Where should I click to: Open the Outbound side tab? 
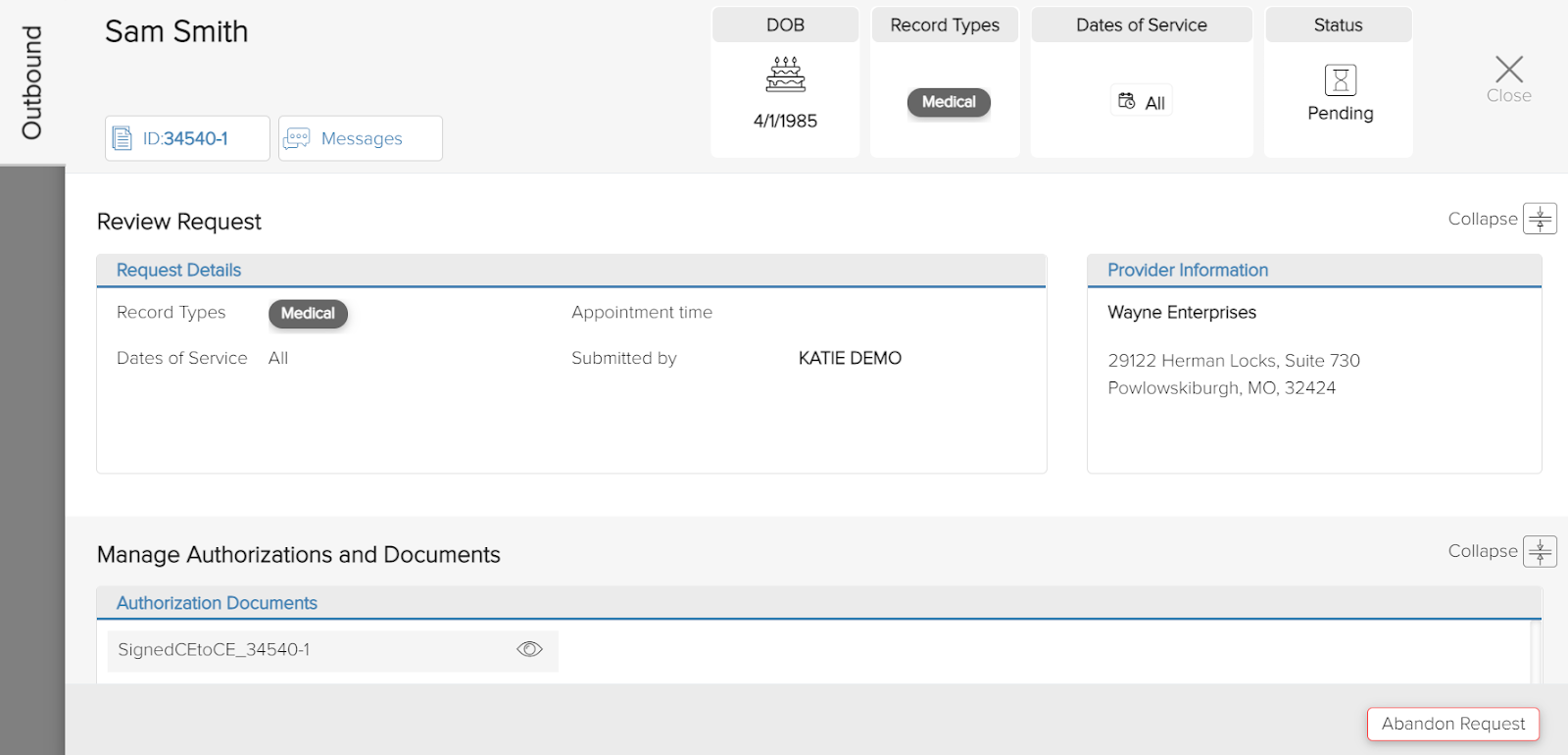point(32,82)
